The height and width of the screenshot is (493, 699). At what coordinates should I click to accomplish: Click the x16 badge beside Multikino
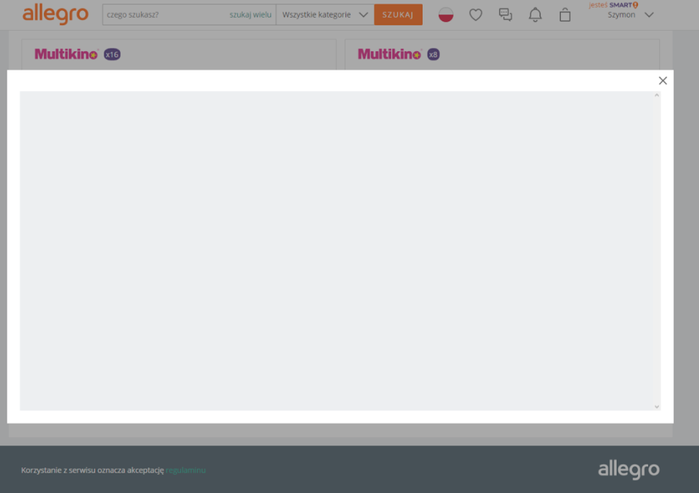[112, 54]
